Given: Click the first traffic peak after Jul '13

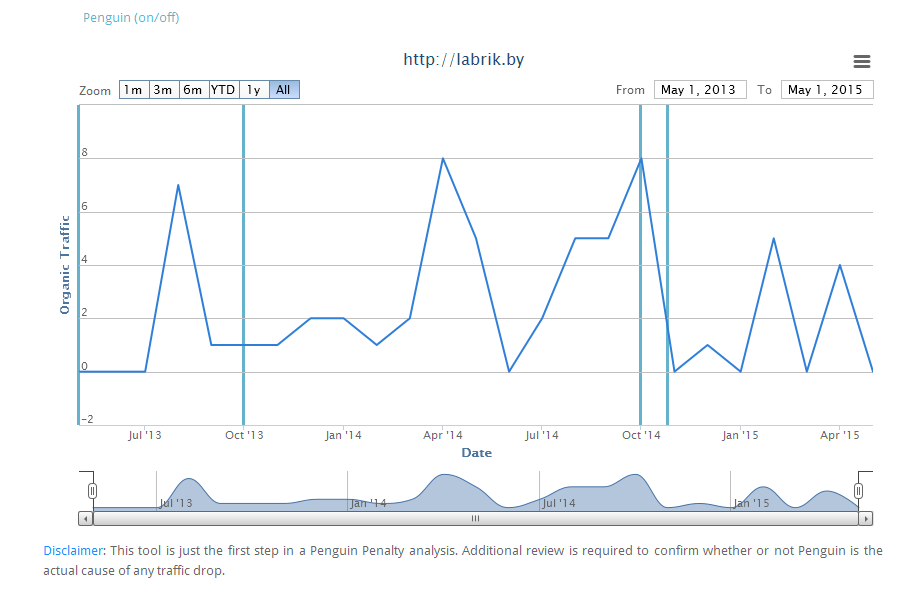Looking at the screenshot, I should pos(178,185).
